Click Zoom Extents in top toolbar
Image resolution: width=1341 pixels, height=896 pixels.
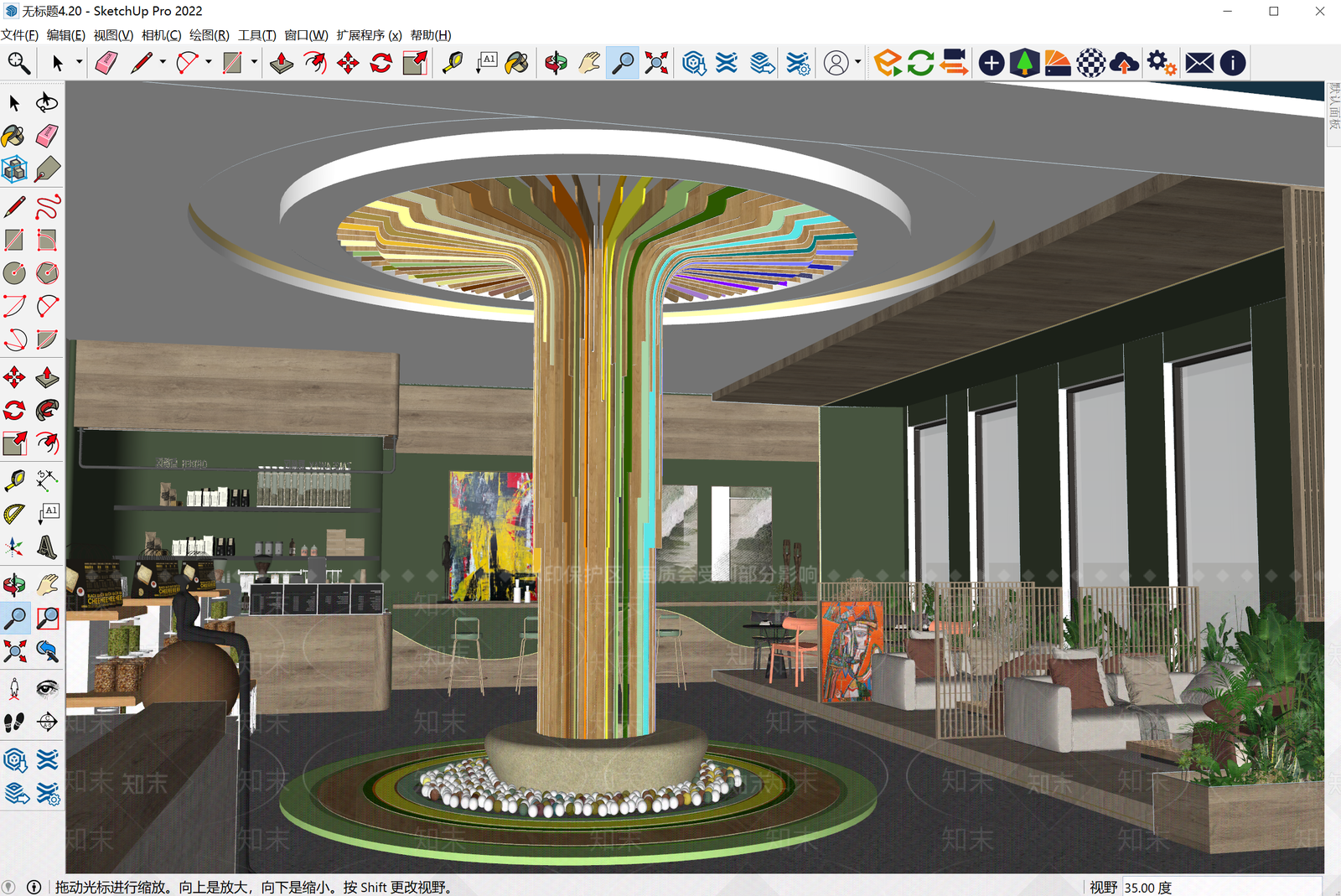[x=657, y=63]
